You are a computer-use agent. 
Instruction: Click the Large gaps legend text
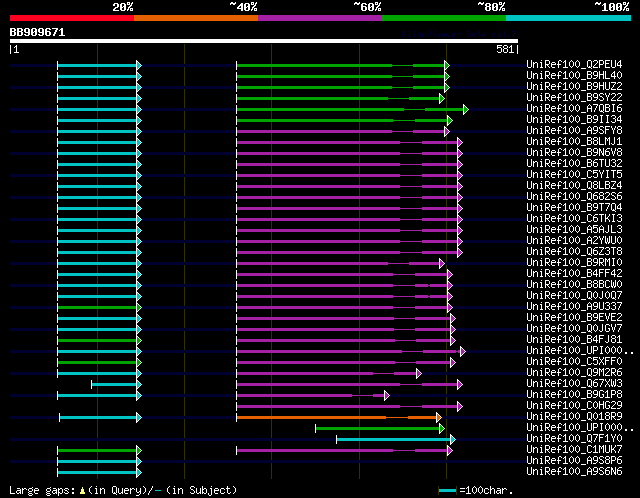tap(123, 490)
